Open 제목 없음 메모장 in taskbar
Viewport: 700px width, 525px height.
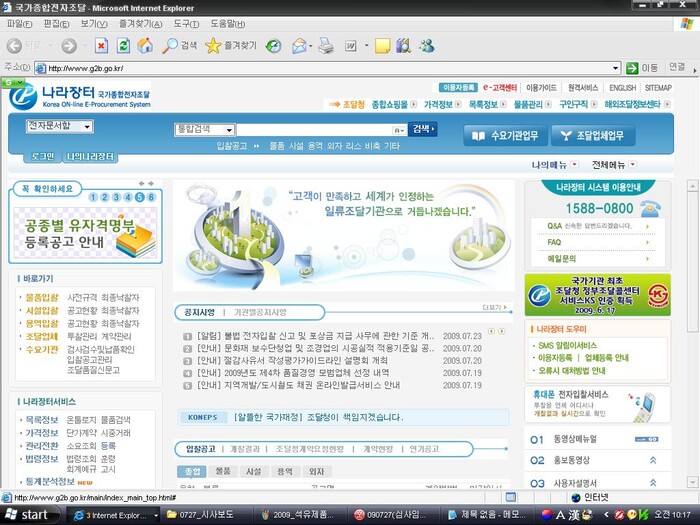point(487,515)
